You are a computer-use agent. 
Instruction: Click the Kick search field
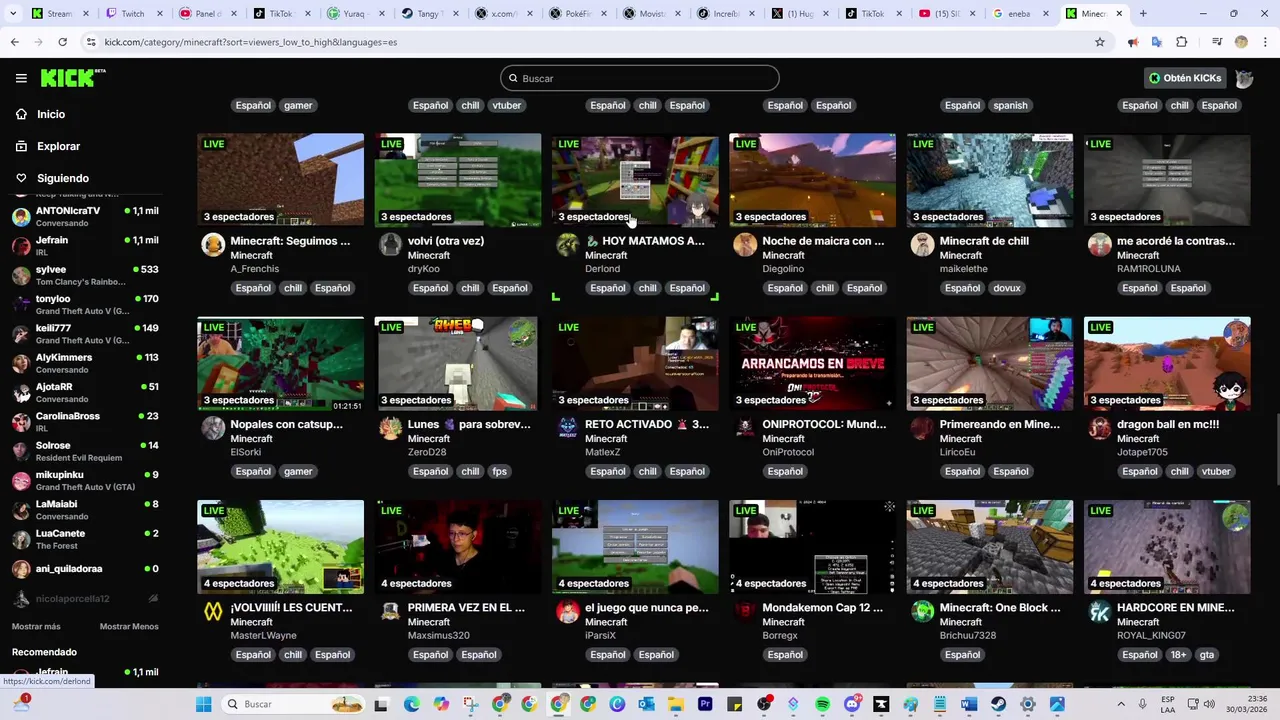pyautogui.click(x=640, y=78)
